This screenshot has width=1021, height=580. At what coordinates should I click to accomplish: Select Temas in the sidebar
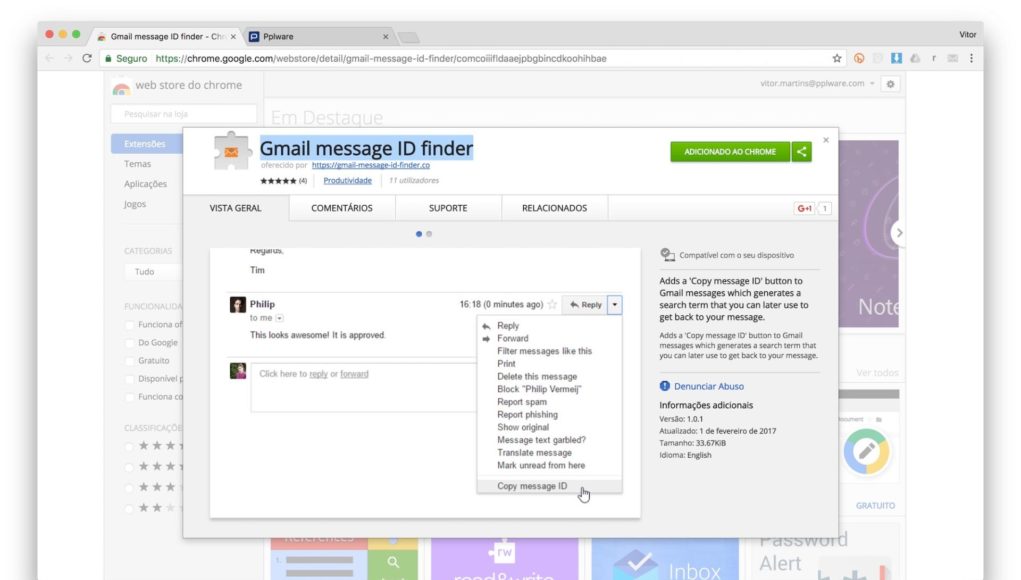pyautogui.click(x=137, y=164)
